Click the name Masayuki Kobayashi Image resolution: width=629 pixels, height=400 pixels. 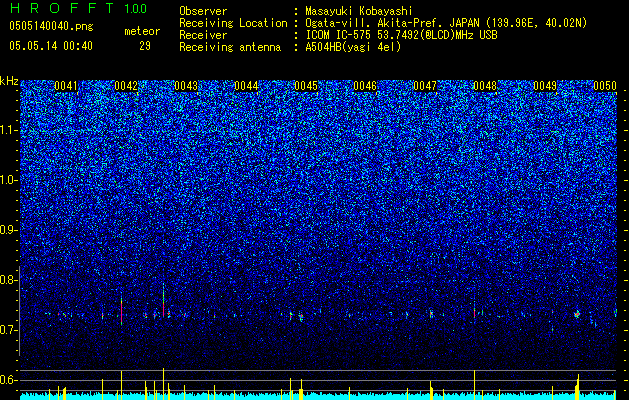pyautogui.click(x=359, y=11)
